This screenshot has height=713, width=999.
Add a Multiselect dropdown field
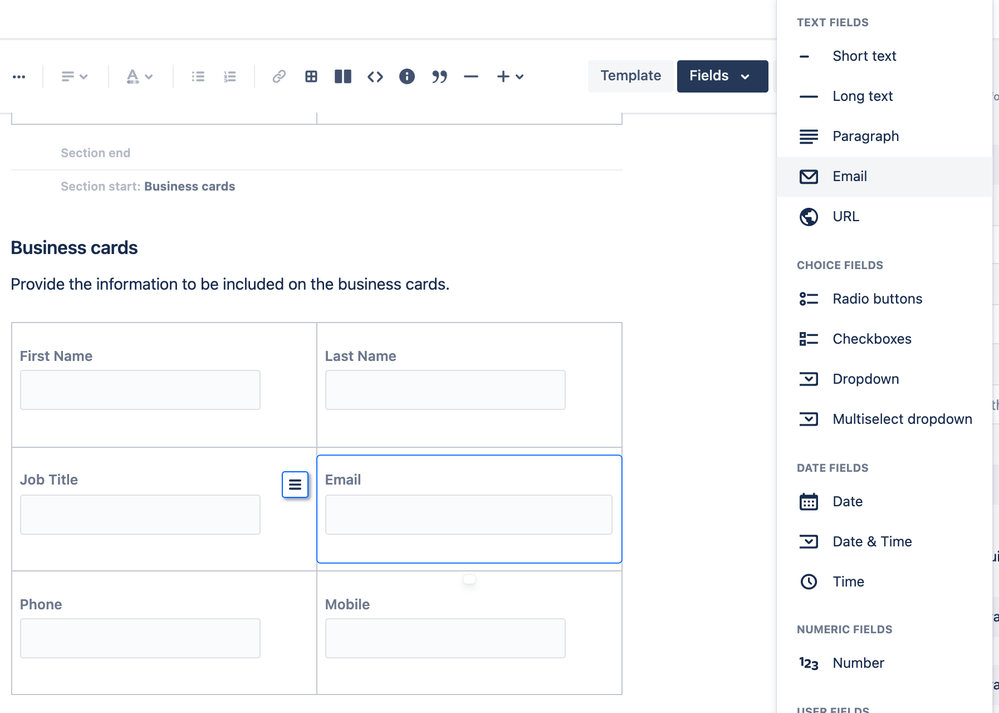pyautogui.click(x=884, y=419)
